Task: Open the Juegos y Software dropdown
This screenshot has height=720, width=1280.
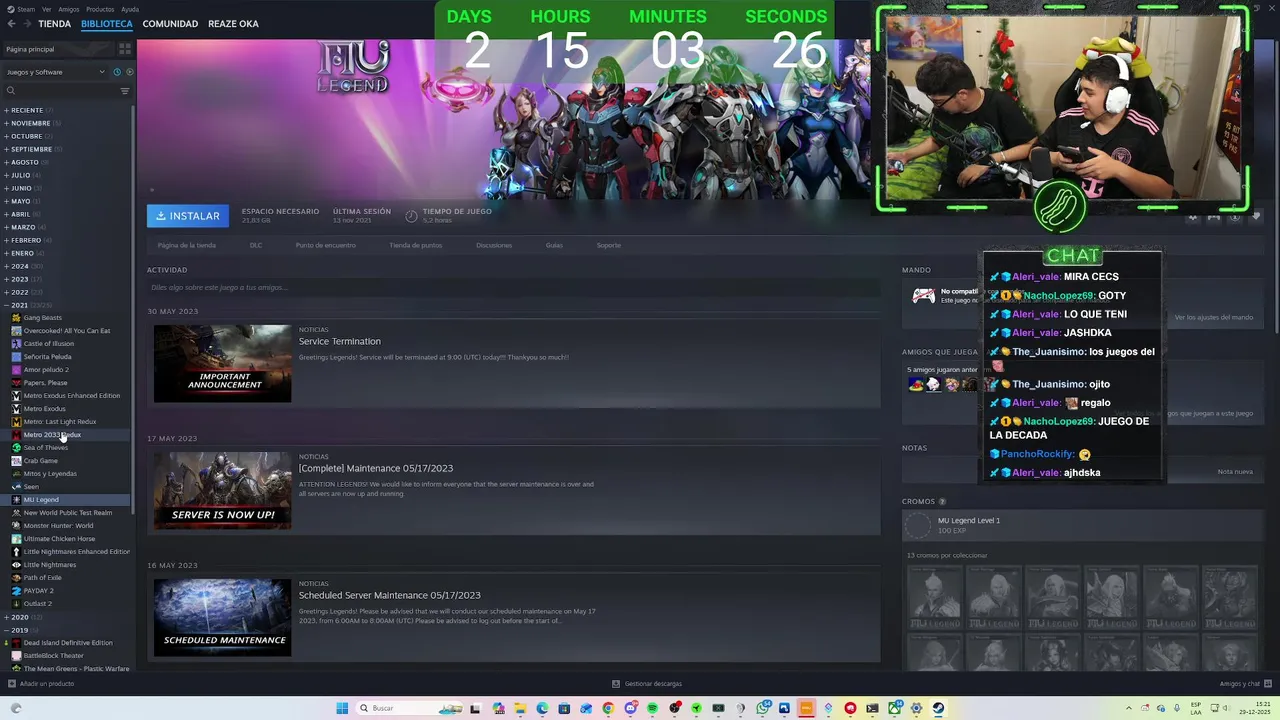Action: 55,72
